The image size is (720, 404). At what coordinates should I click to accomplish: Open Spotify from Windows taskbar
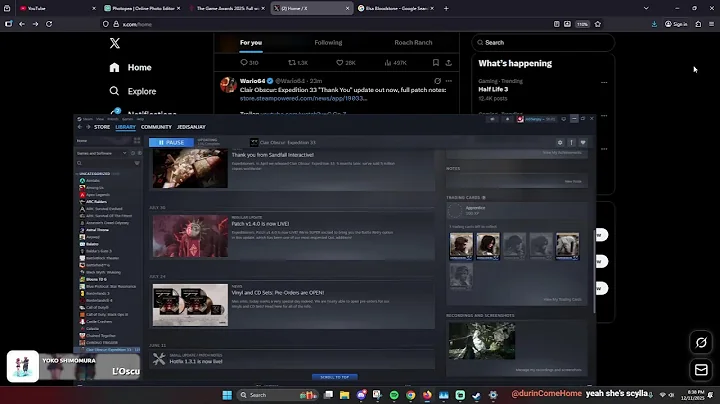pos(394,395)
